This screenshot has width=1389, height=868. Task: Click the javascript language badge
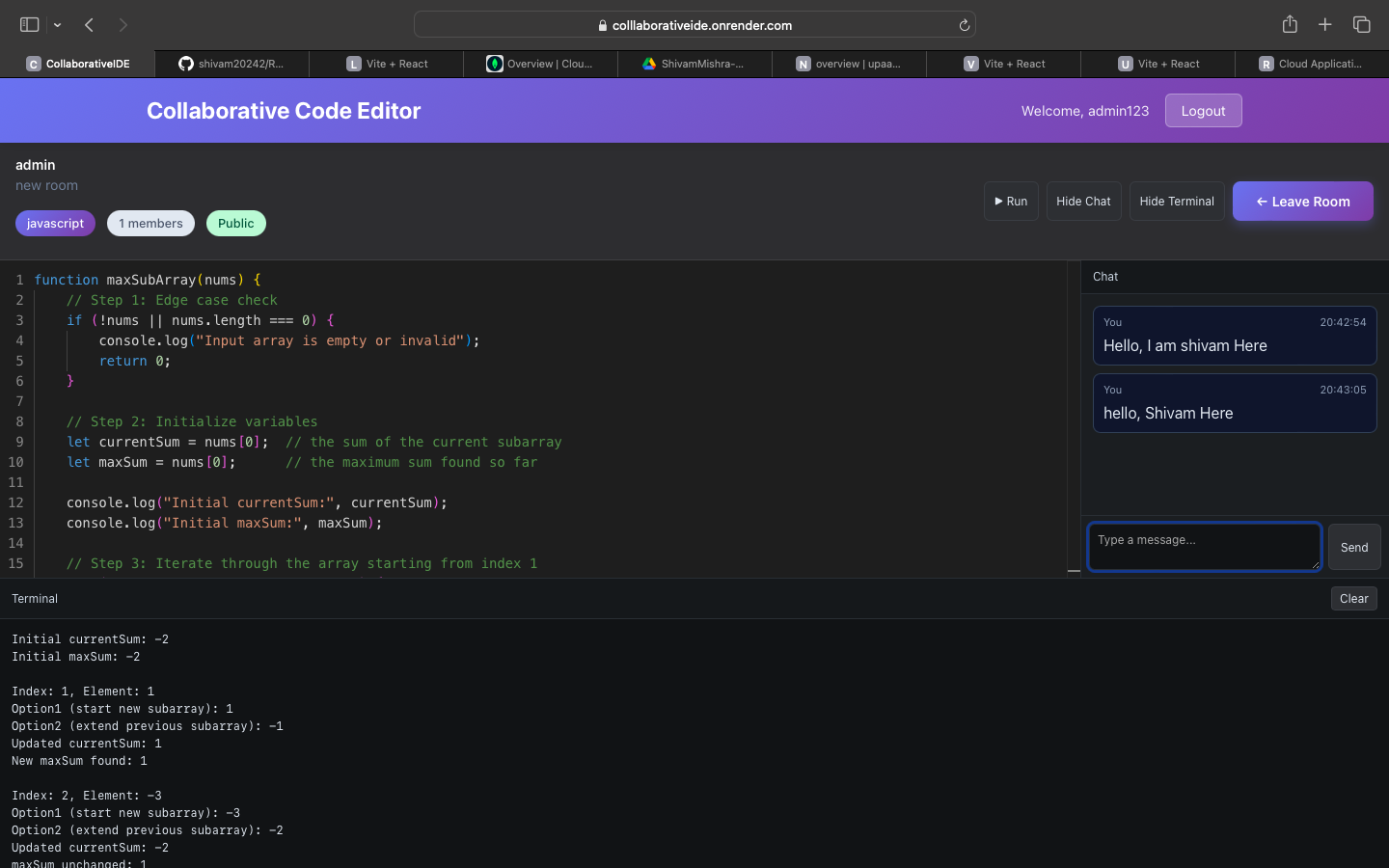tap(55, 224)
